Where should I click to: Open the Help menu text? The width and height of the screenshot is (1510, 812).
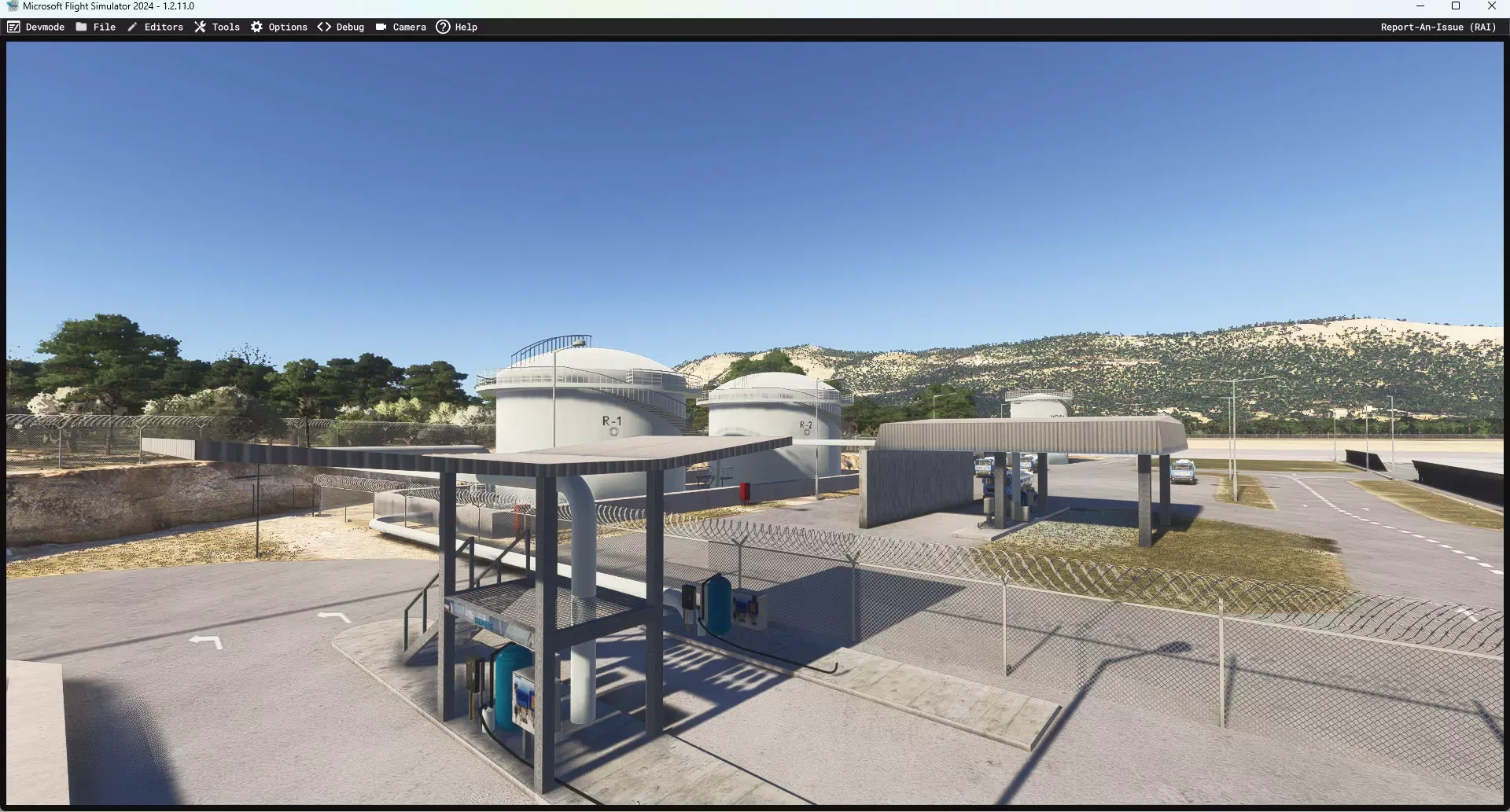[466, 27]
